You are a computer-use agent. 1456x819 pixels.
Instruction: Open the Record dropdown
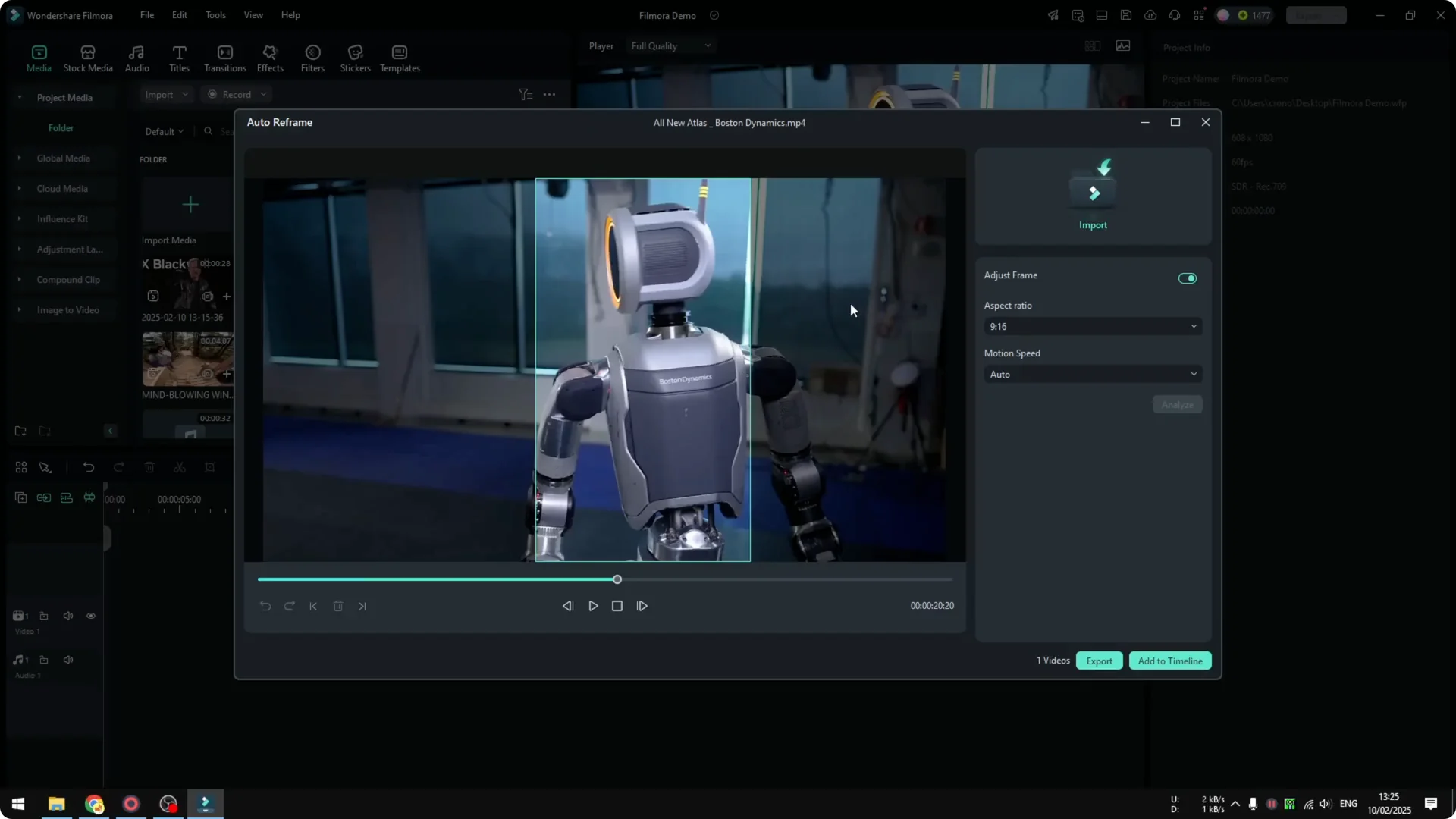click(237, 95)
